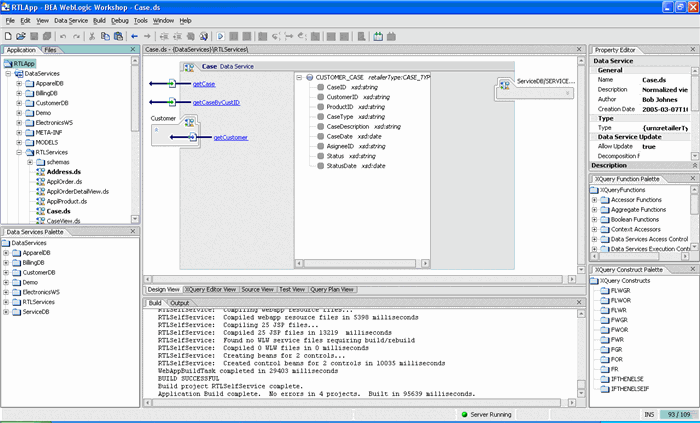The height and width of the screenshot is (423, 700).
Task: Close the Data Services Palette panel
Action: 133,231
